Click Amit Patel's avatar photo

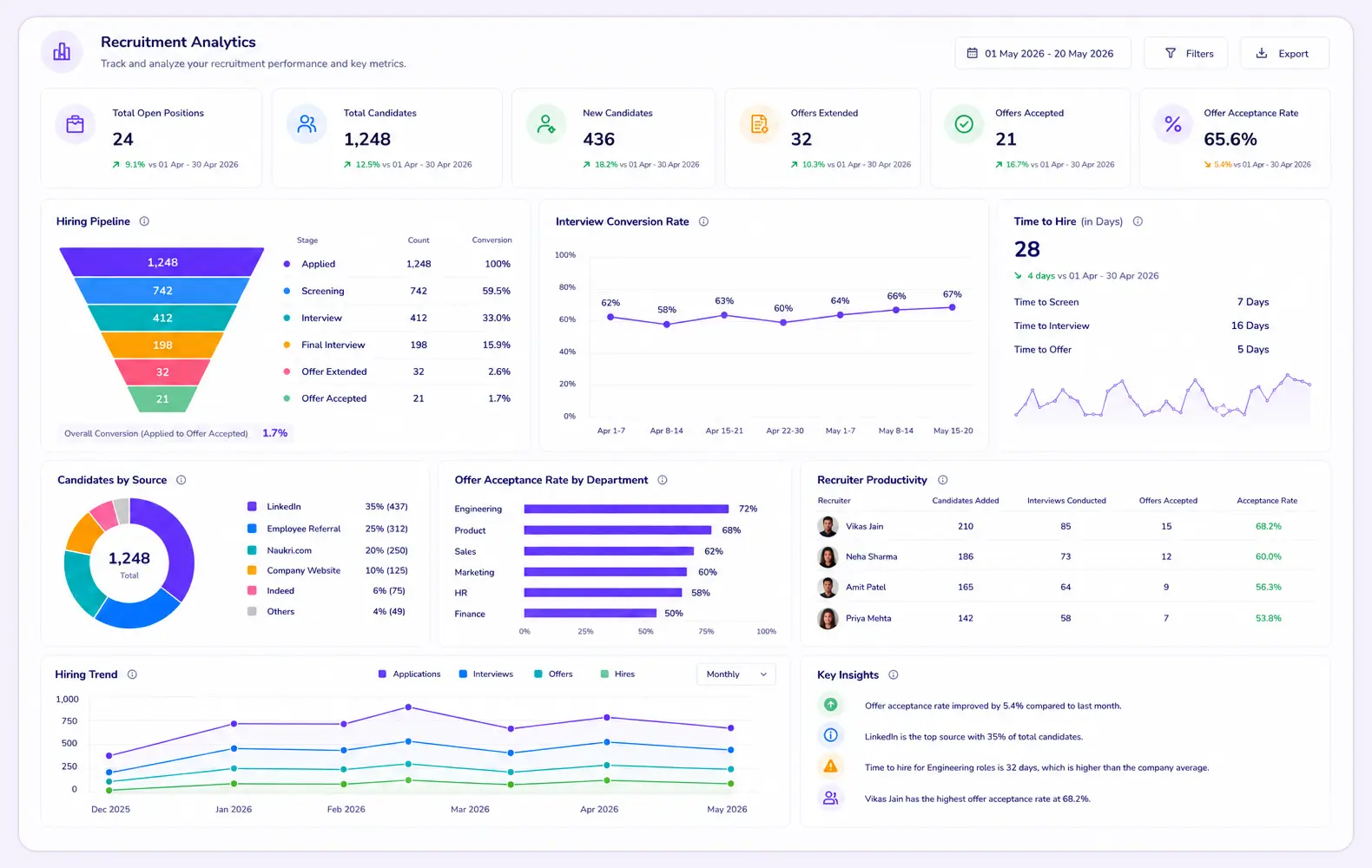[x=828, y=587]
